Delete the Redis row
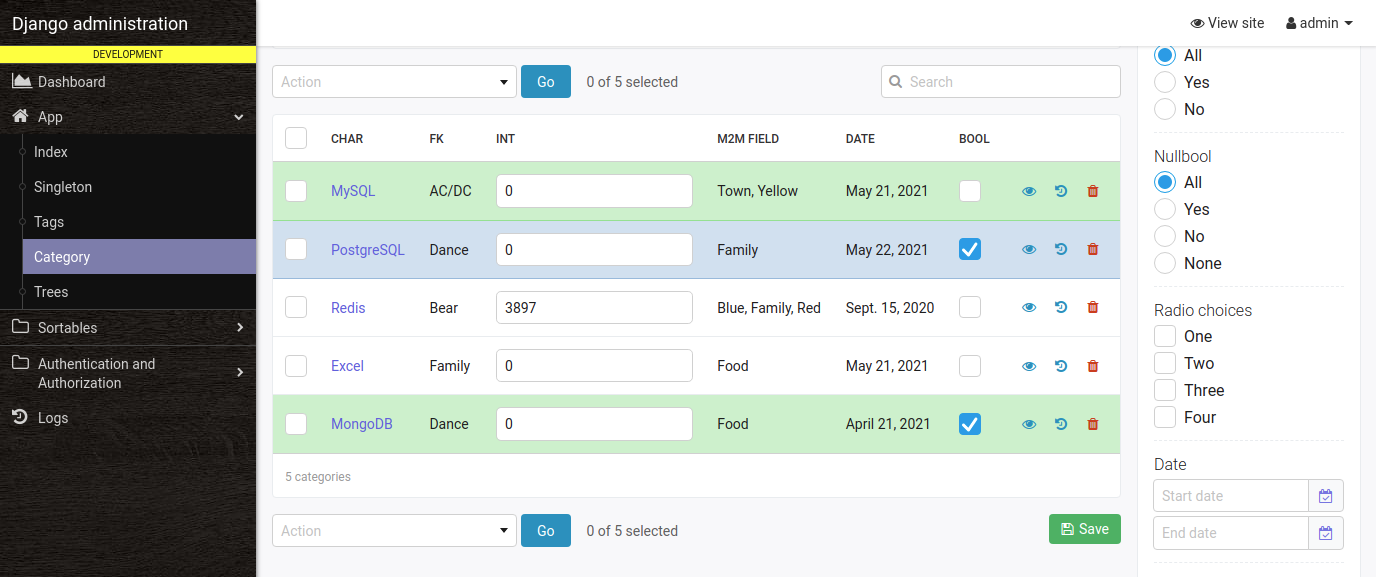The height and width of the screenshot is (577, 1376). (x=1092, y=307)
